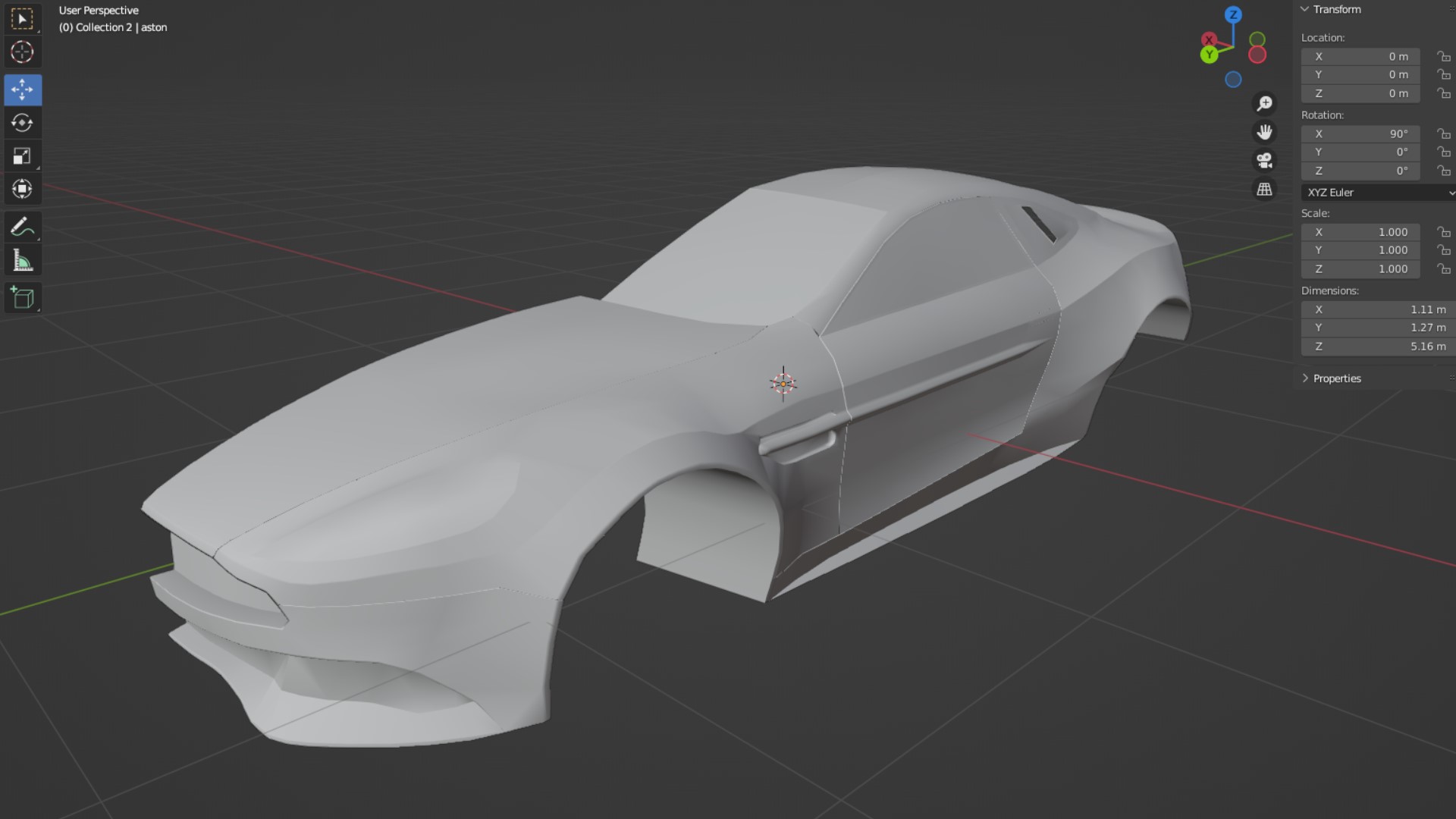Expand the Properties panel
Viewport: 1456px width, 819px height.
[1305, 378]
